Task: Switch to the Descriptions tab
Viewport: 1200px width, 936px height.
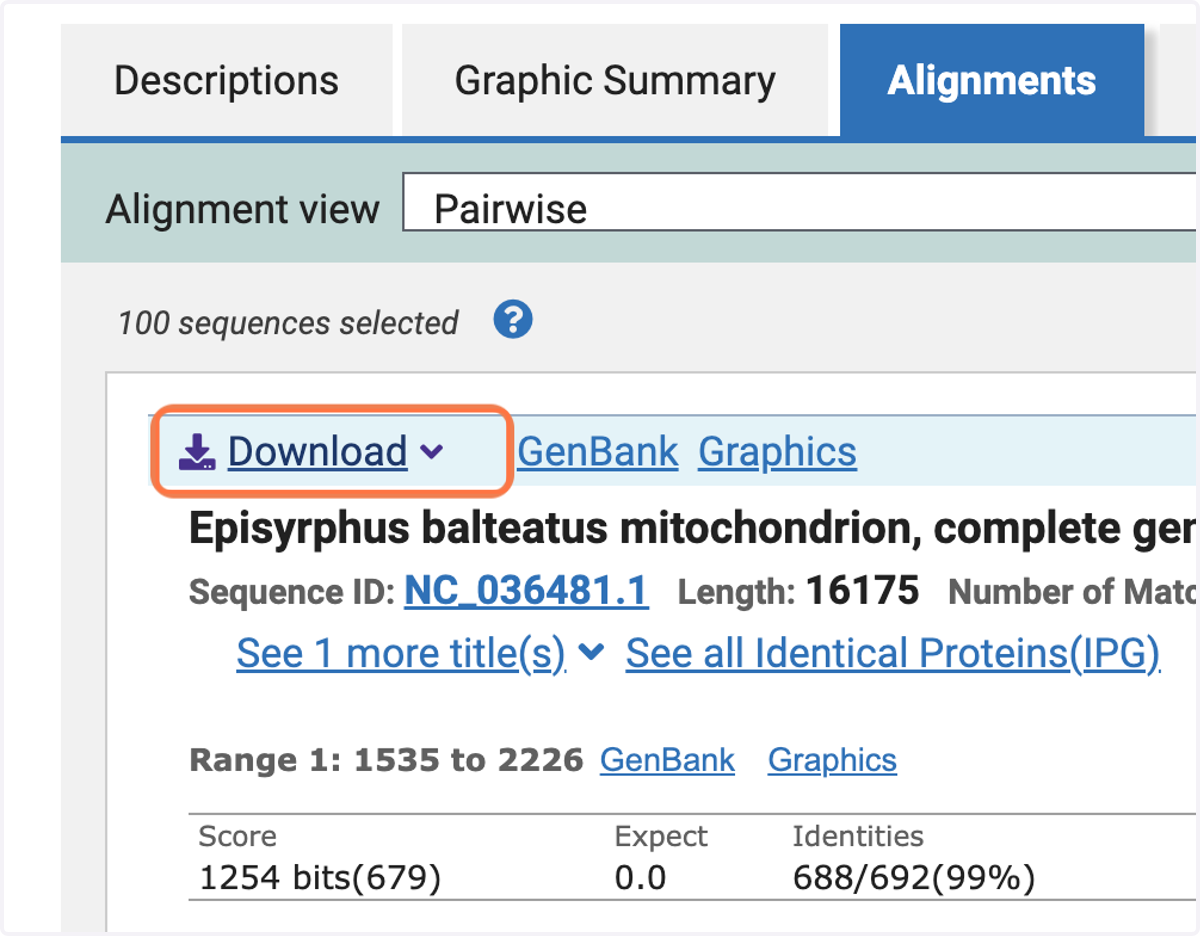Action: pos(226,80)
